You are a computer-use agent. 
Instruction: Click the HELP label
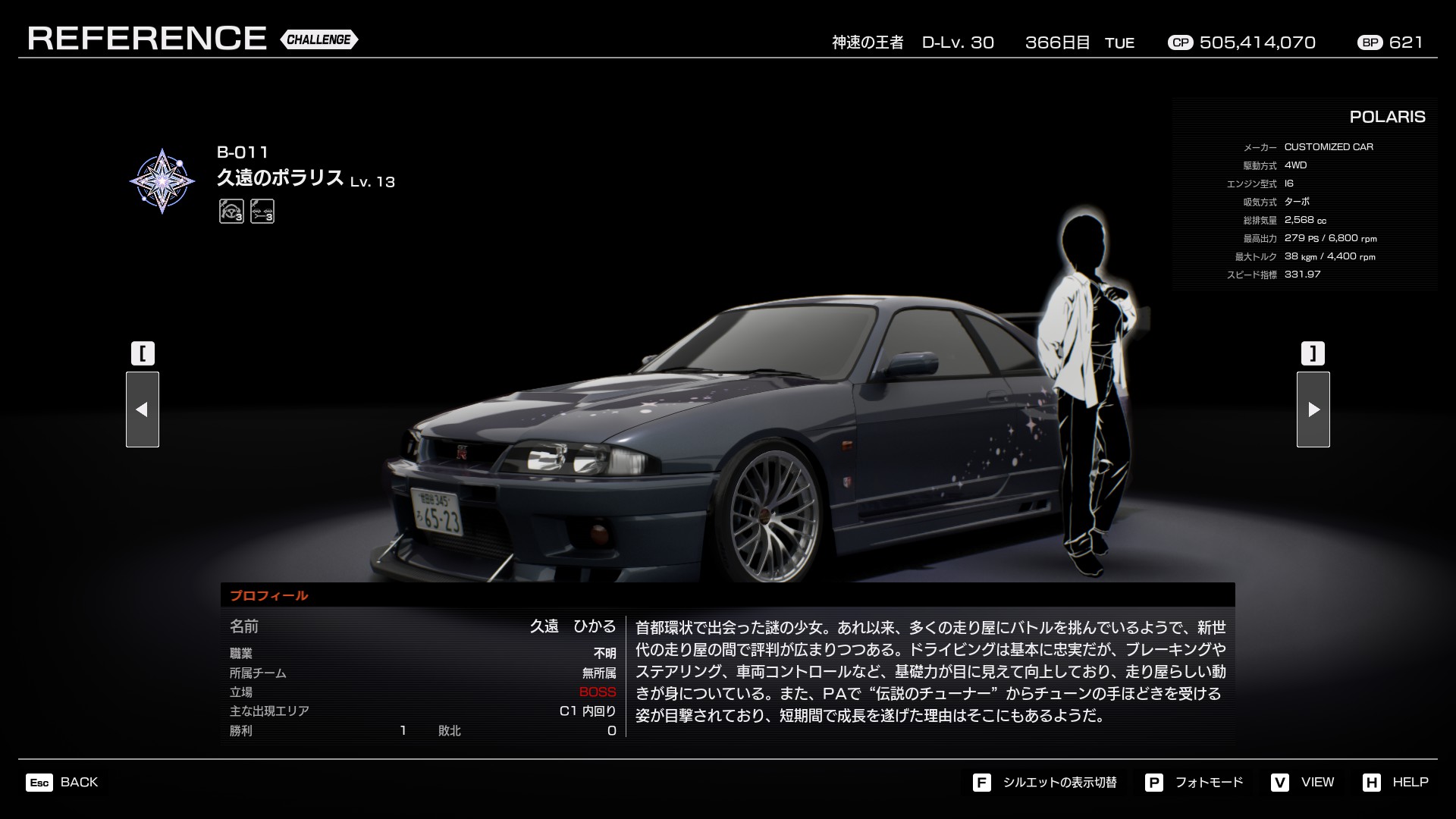[x=1410, y=783]
